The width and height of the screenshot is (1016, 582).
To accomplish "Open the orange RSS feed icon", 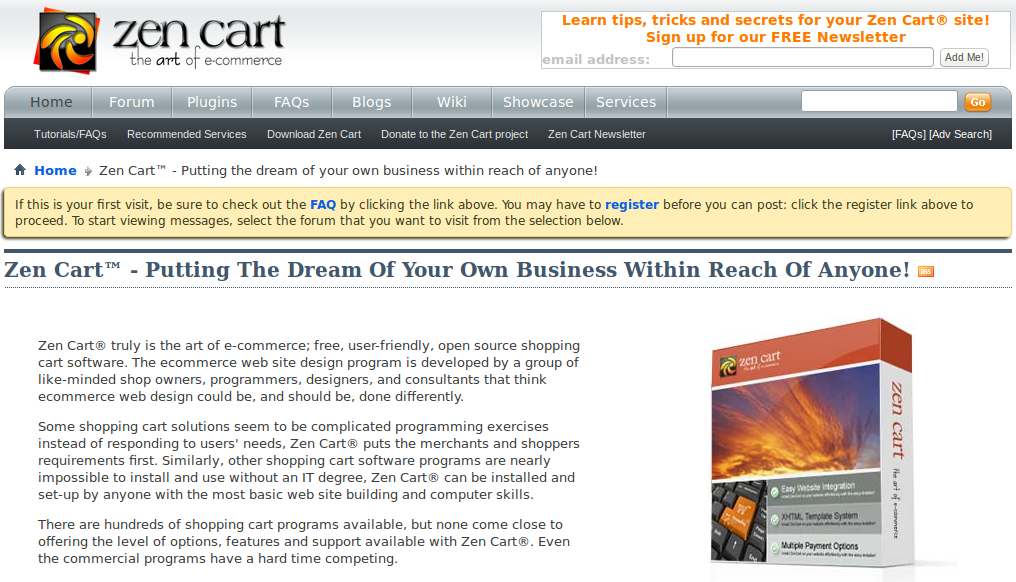I will [x=926, y=272].
